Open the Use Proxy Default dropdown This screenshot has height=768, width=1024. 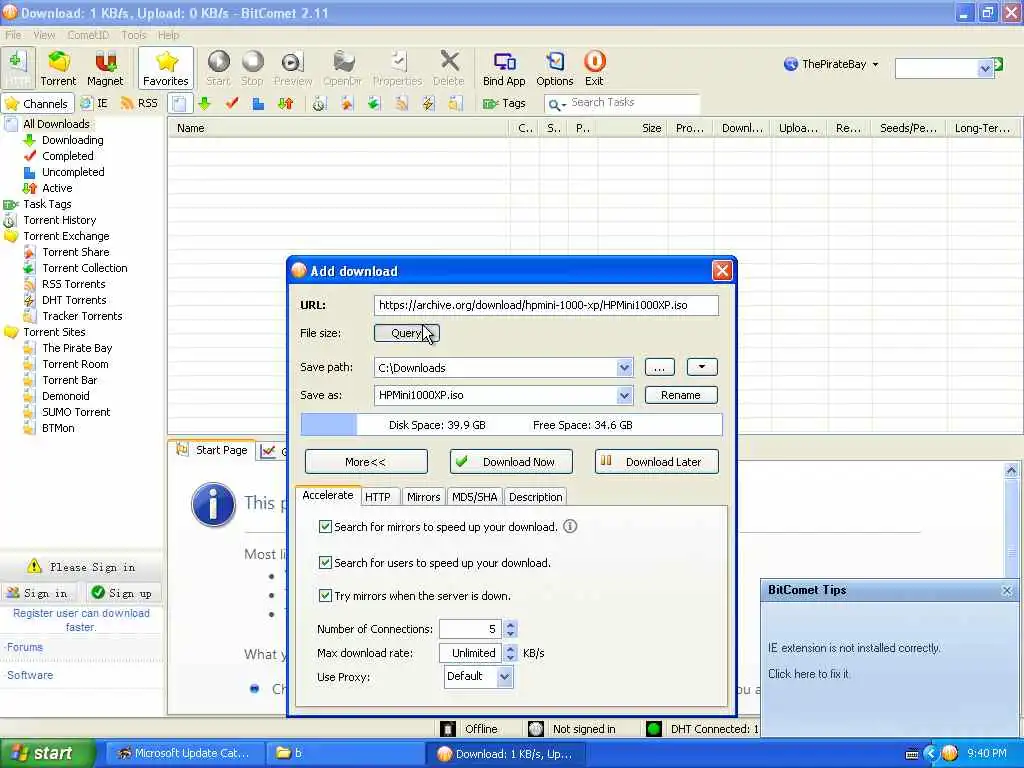504,677
